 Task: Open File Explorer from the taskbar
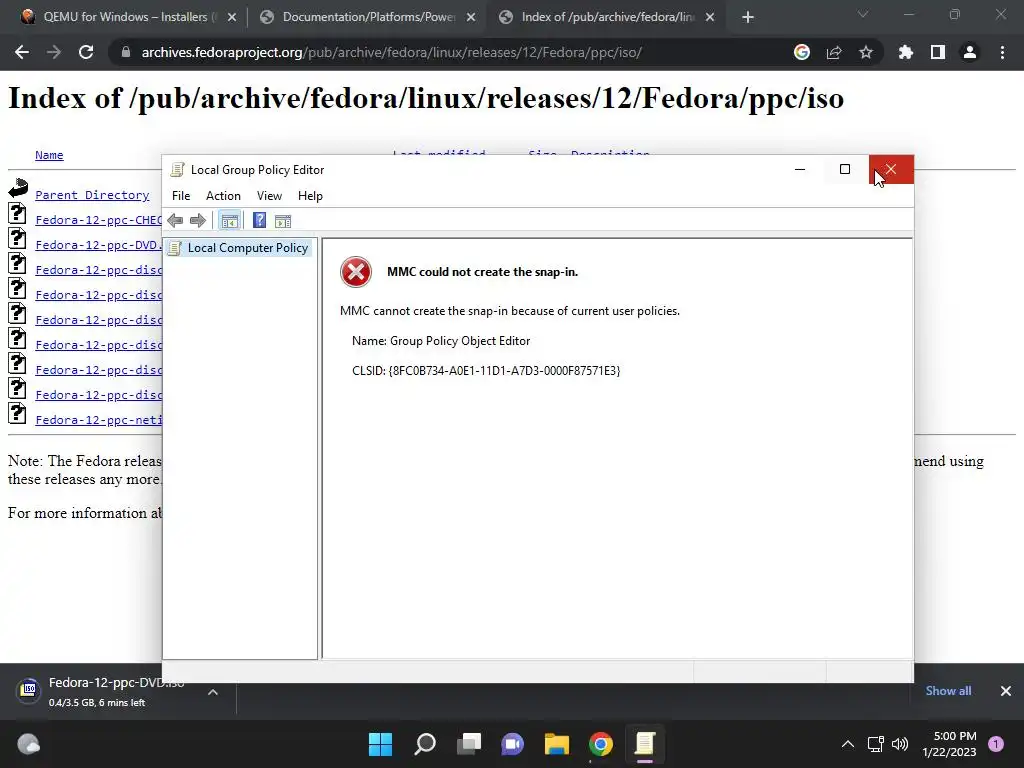pyautogui.click(x=557, y=744)
